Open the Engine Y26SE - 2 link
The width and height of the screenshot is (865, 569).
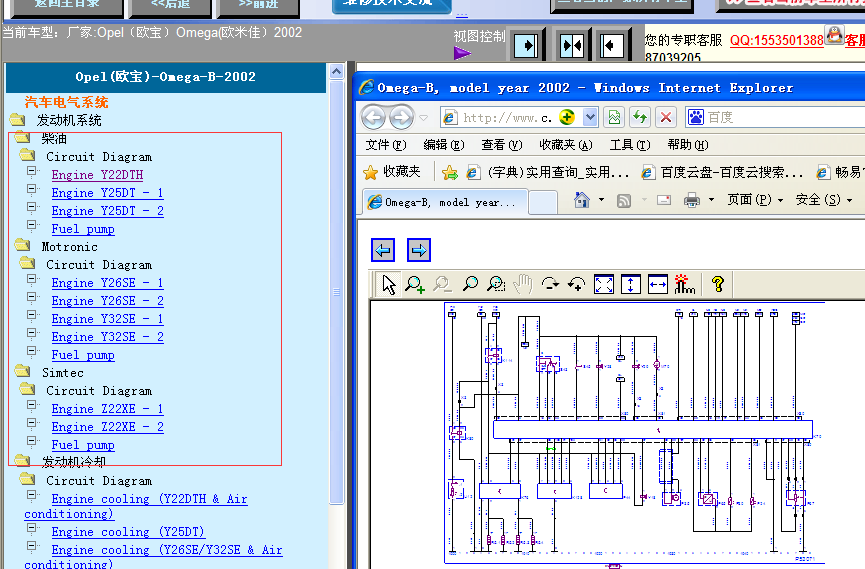(108, 301)
